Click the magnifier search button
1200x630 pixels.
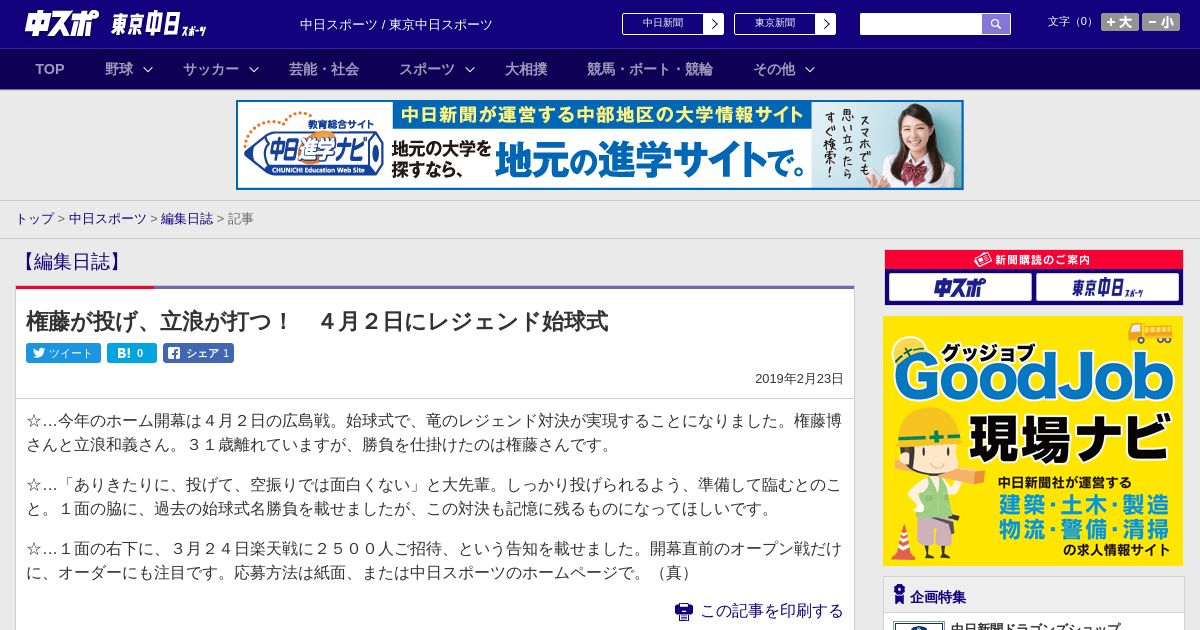[x=996, y=24]
